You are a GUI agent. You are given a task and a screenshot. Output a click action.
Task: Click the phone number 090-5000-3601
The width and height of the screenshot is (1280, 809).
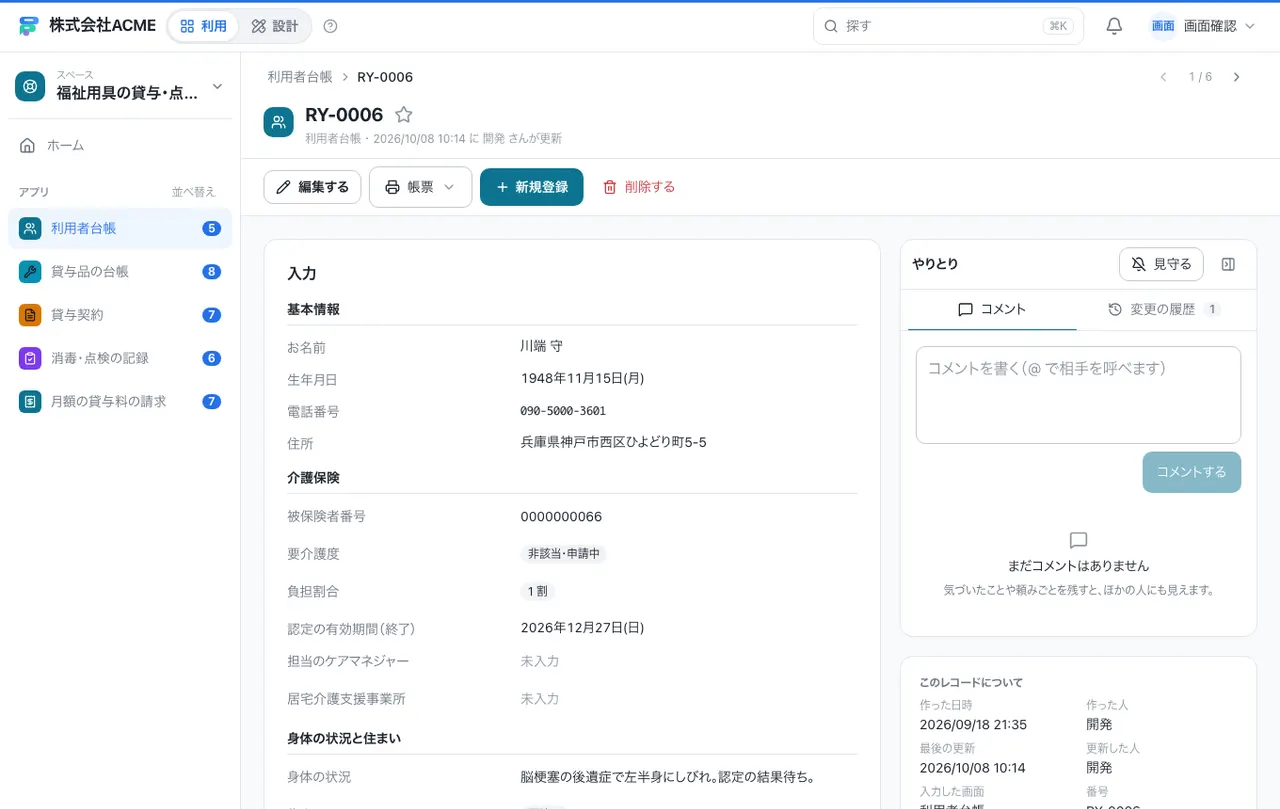point(563,411)
